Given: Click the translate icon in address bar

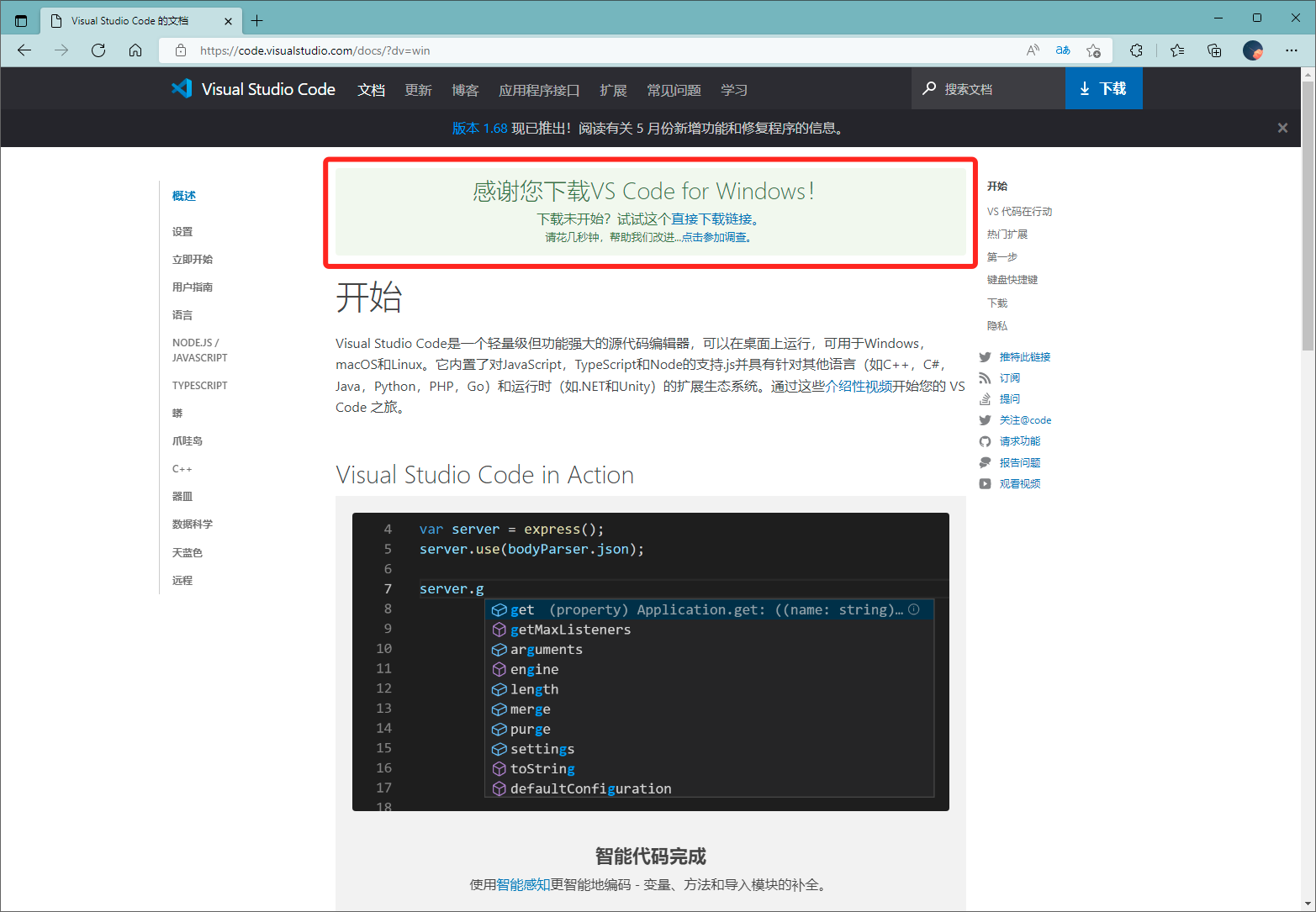Looking at the screenshot, I should point(1063,50).
